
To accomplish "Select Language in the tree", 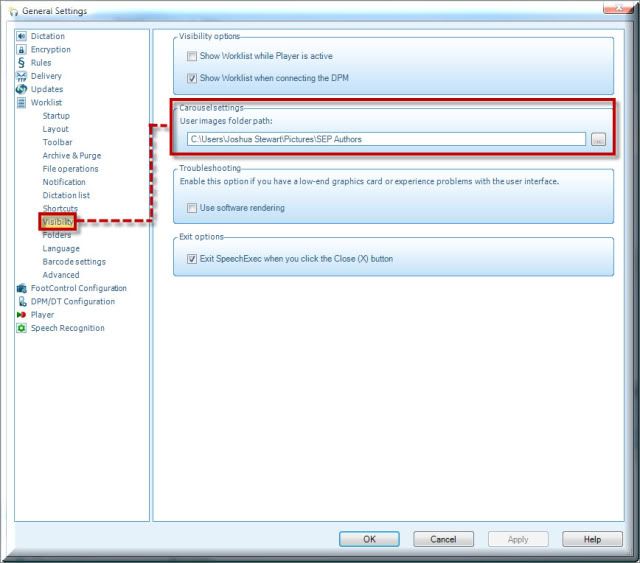I will tap(61, 249).
